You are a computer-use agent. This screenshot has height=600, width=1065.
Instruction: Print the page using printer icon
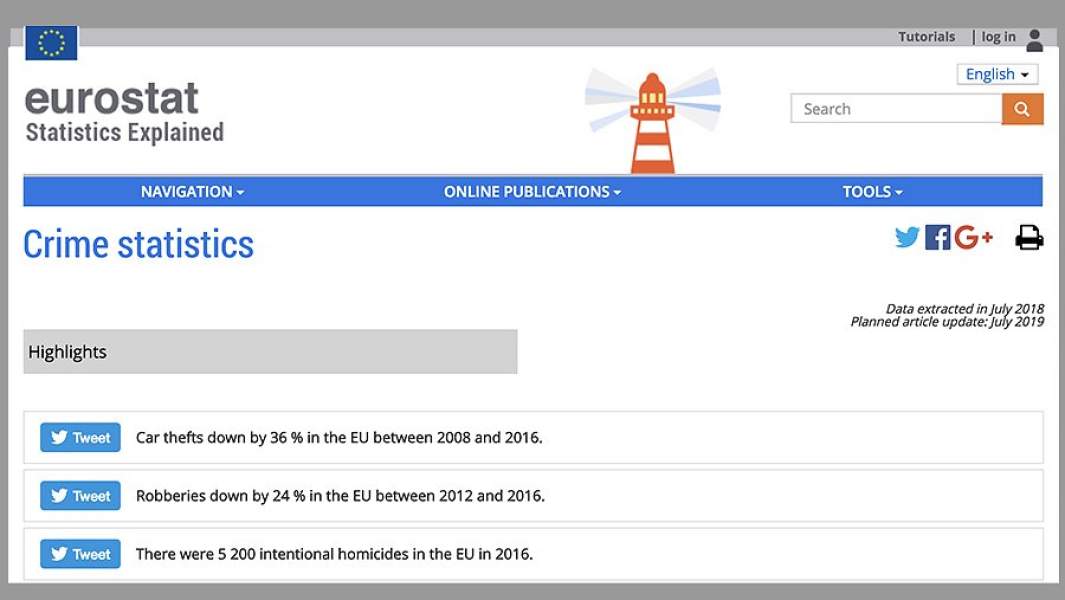(1029, 237)
